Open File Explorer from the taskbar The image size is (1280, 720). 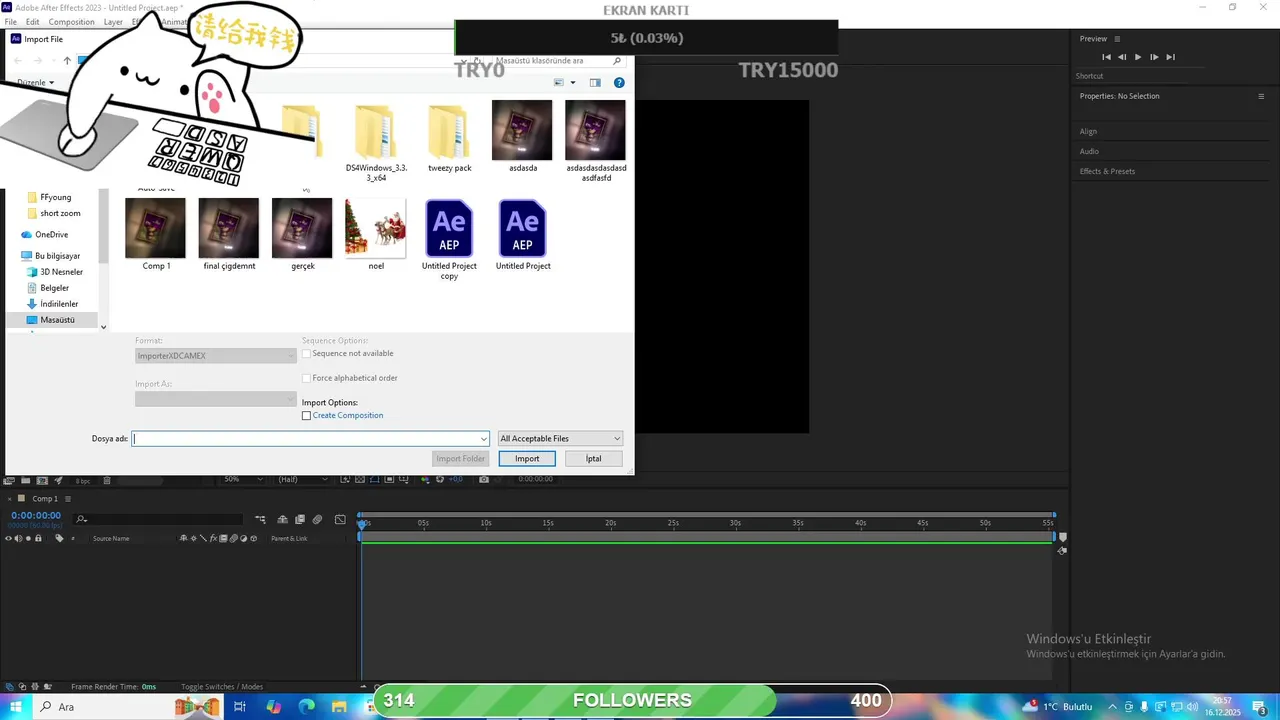pyautogui.click(x=340, y=707)
